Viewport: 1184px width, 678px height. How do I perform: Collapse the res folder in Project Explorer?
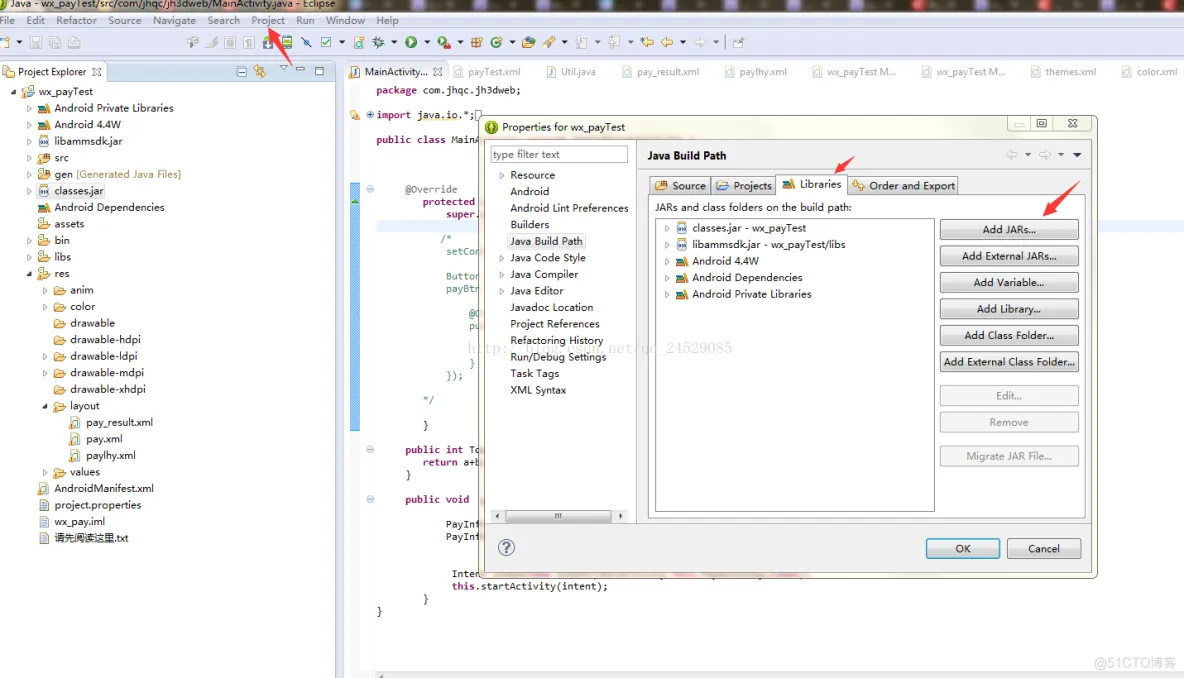pos(29,273)
